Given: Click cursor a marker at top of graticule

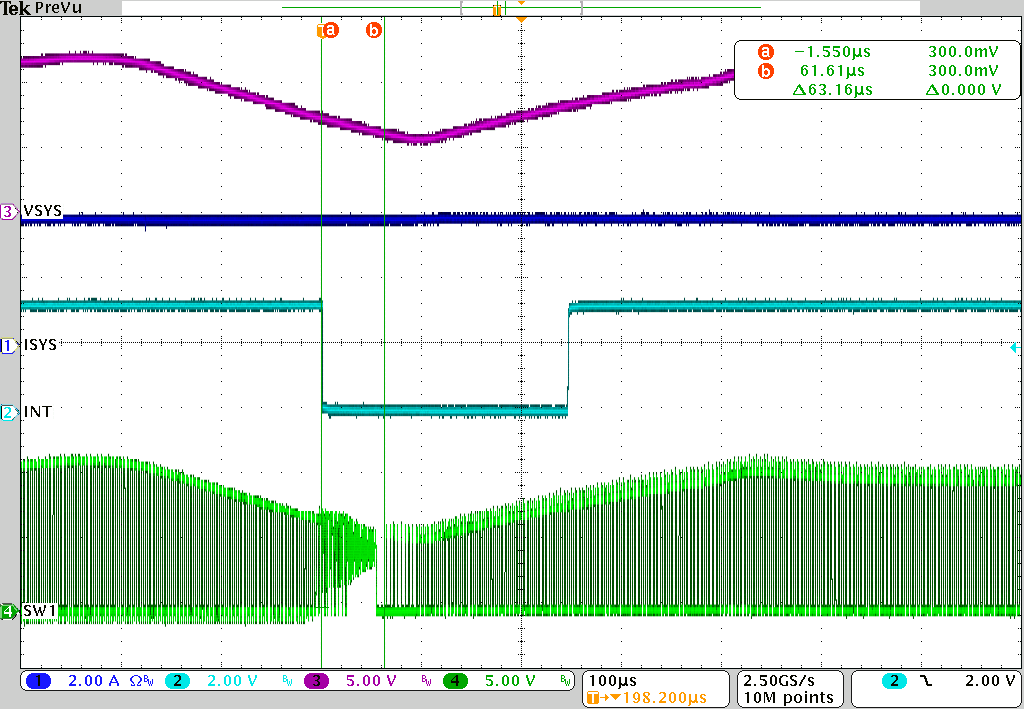Looking at the screenshot, I should point(328,30).
